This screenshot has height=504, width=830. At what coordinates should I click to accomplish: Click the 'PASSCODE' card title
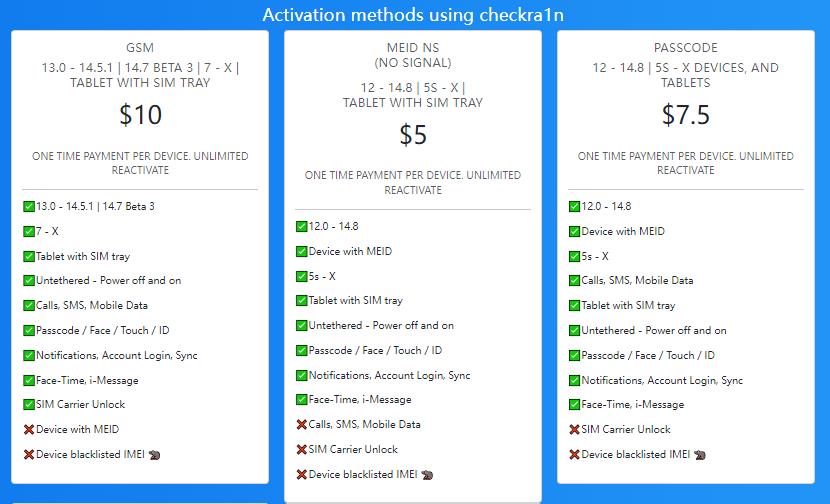(685, 48)
